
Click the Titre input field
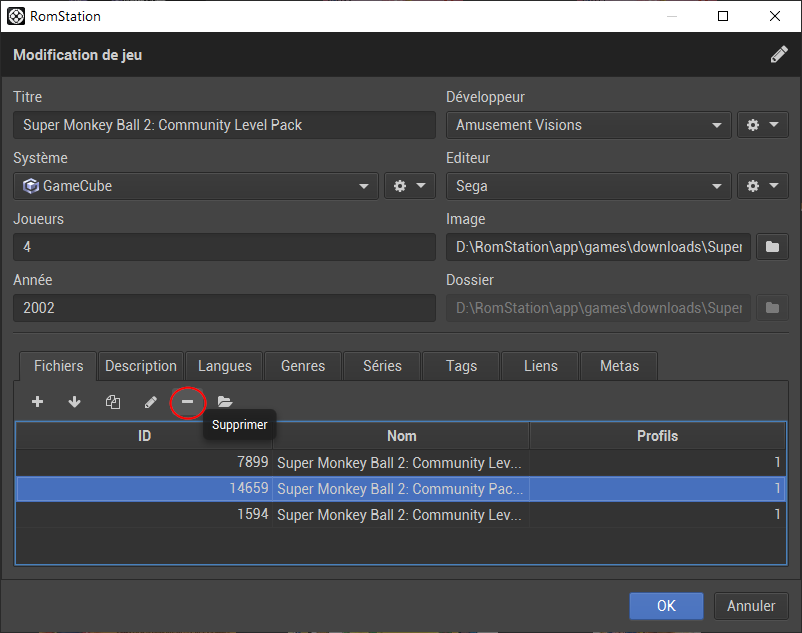coord(225,125)
